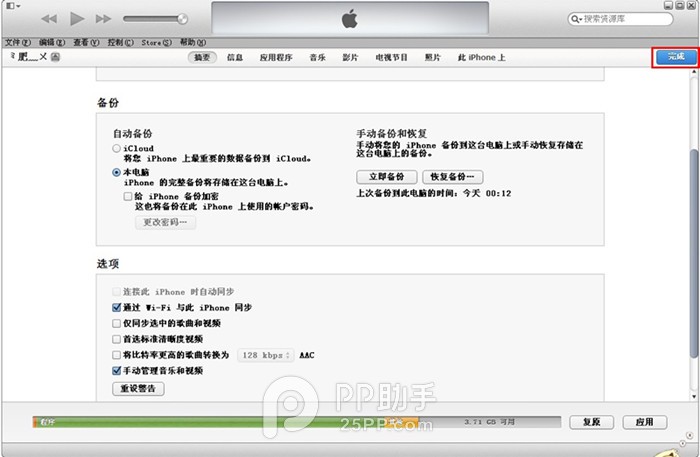Open the 128 kbps bitrate dropdown
Screen dimensions: 700x457
point(265,355)
